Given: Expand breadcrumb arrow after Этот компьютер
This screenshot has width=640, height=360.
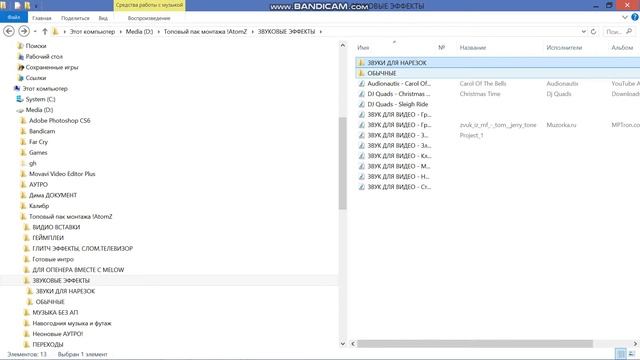Looking at the screenshot, I should (x=120, y=31).
